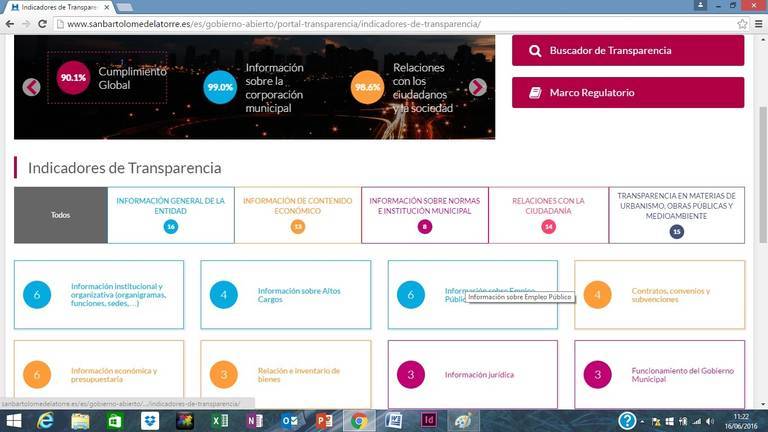Image resolution: width=768 pixels, height=432 pixels.
Task: Open the Windows Store taskbar icon
Action: [x=115, y=421]
